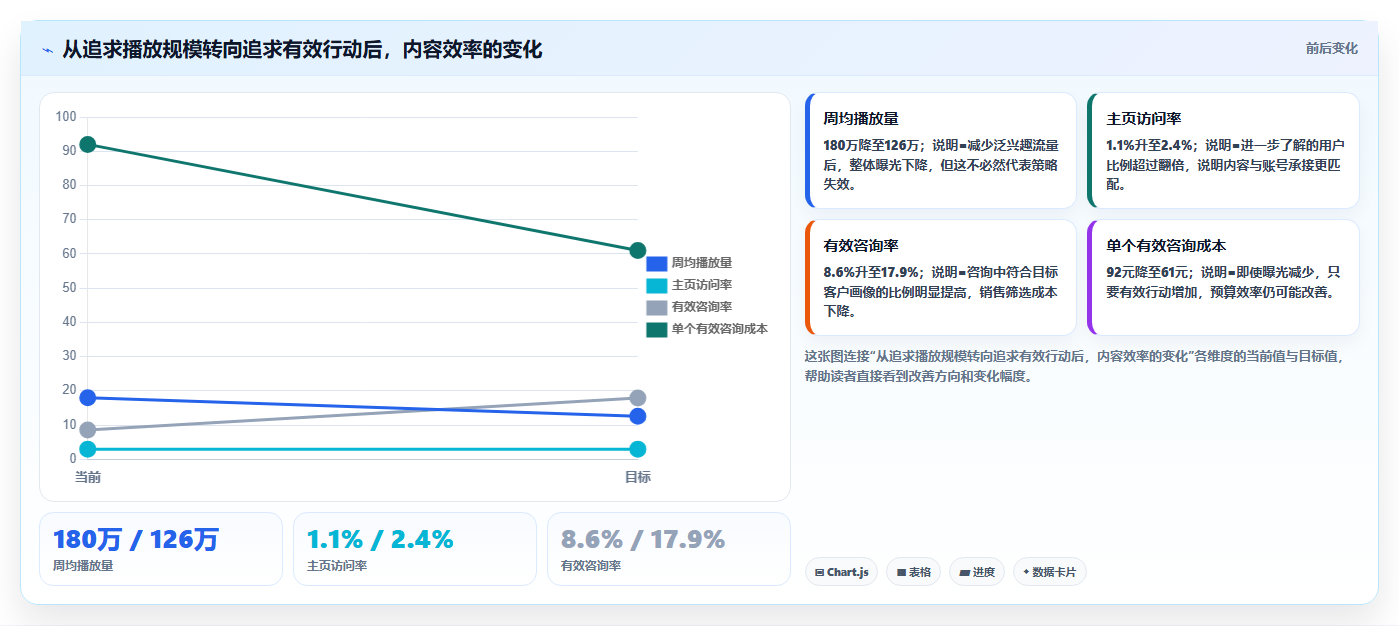Open the 有效咨询率 description card
The height and width of the screenshot is (626, 1399).
pyautogui.click(x=941, y=278)
